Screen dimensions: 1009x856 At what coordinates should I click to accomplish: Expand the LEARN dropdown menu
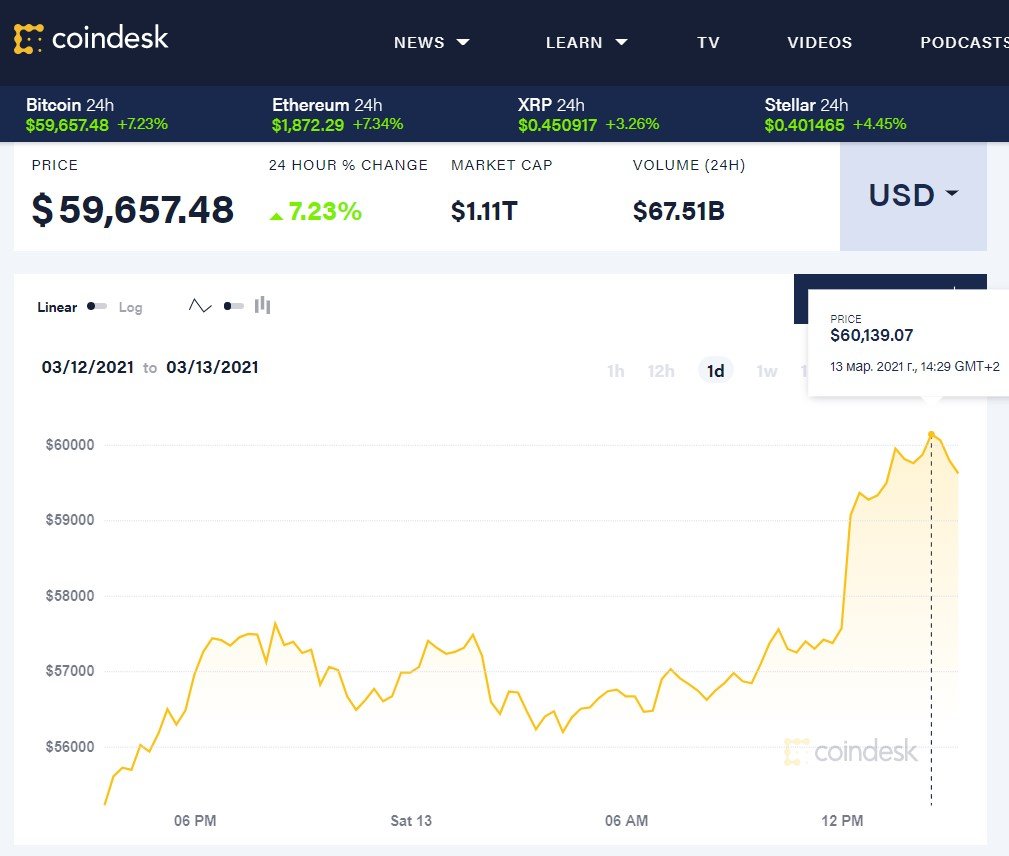pos(587,42)
